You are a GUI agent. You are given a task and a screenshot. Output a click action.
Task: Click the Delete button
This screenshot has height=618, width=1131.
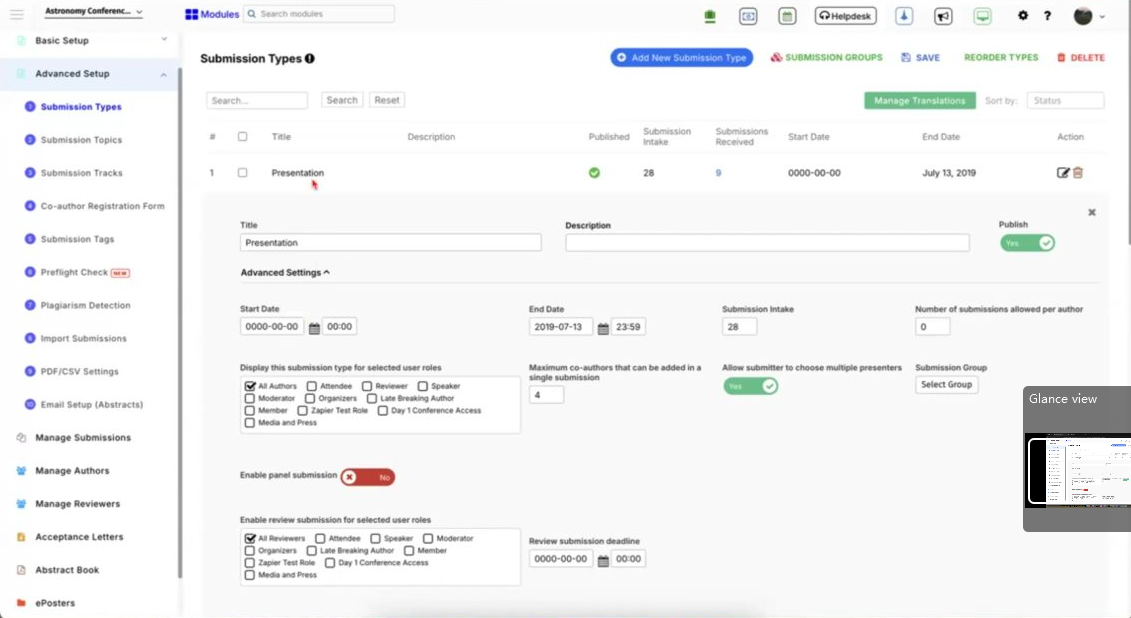click(x=1081, y=58)
